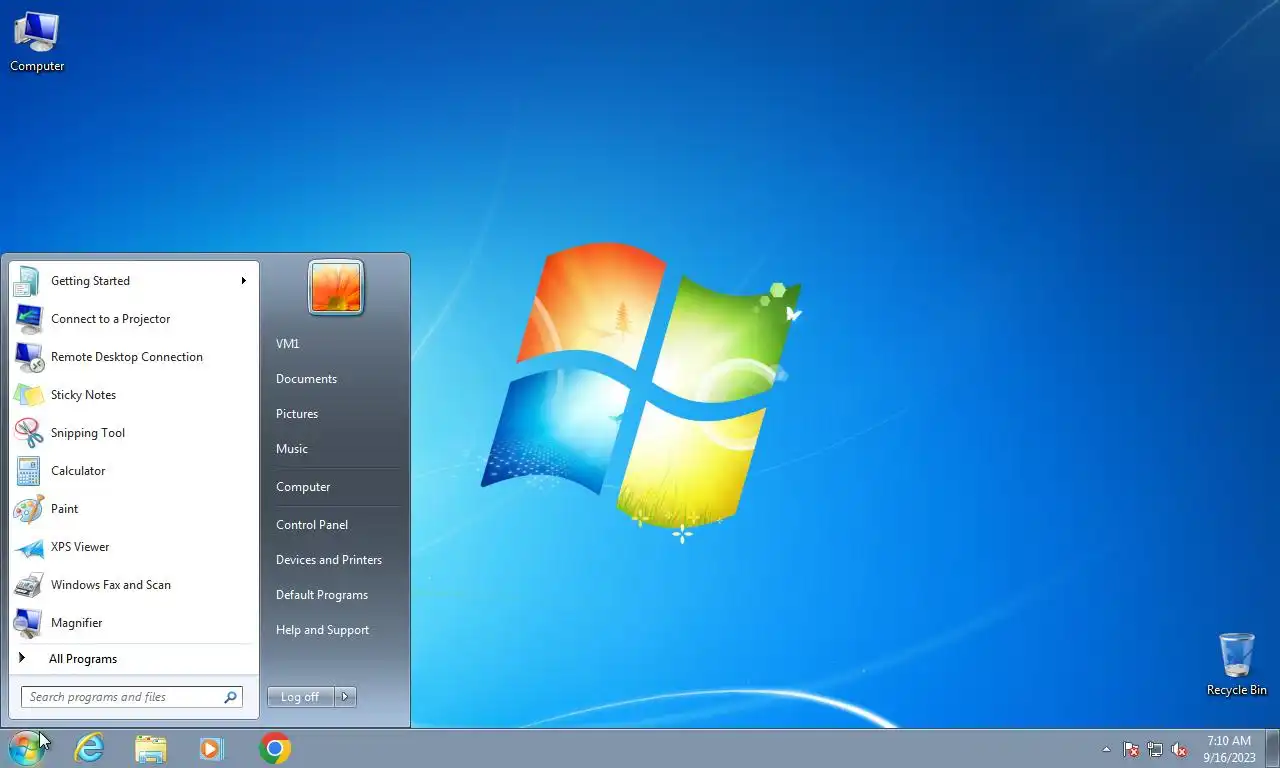Select the Recycle Bin desktop icon

[1237, 664]
